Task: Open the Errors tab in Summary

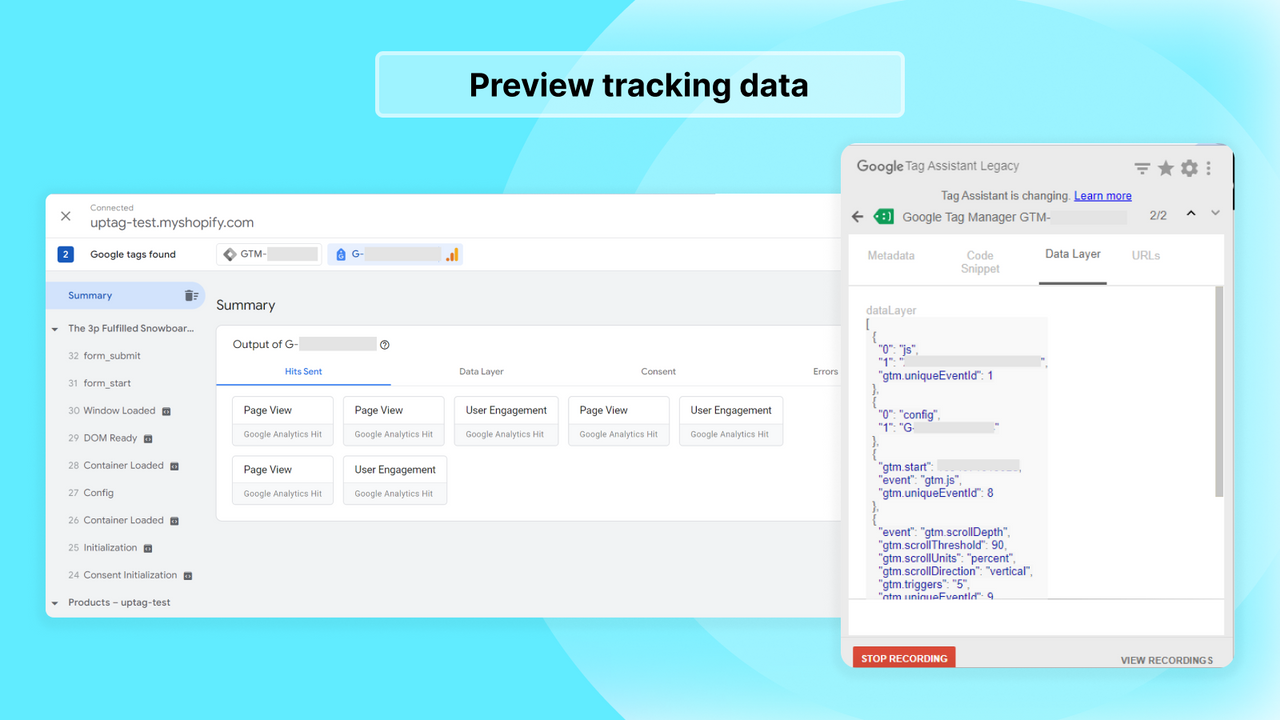Action: pyautogui.click(x=826, y=371)
